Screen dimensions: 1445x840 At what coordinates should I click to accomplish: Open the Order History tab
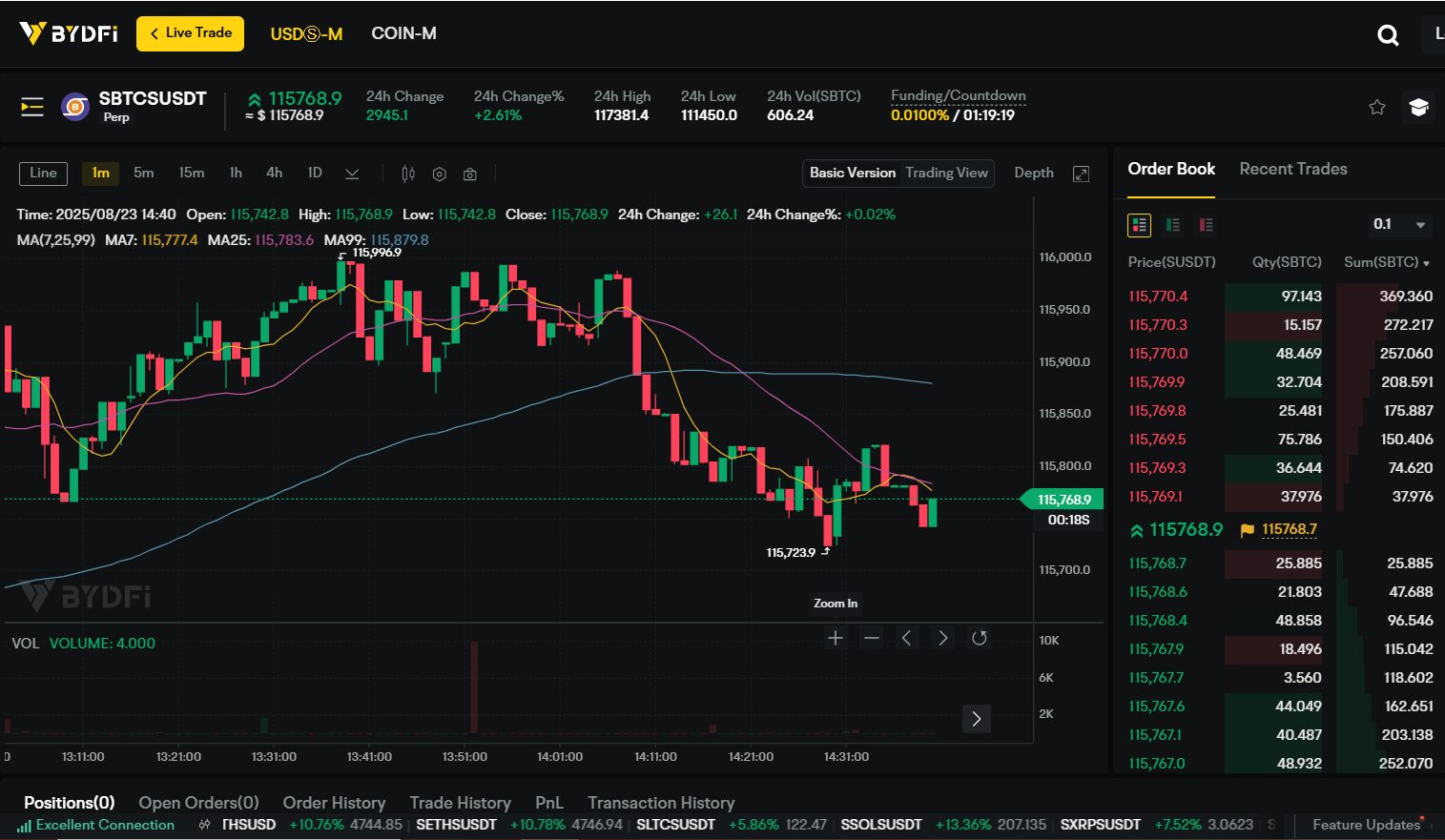tap(334, 803)
